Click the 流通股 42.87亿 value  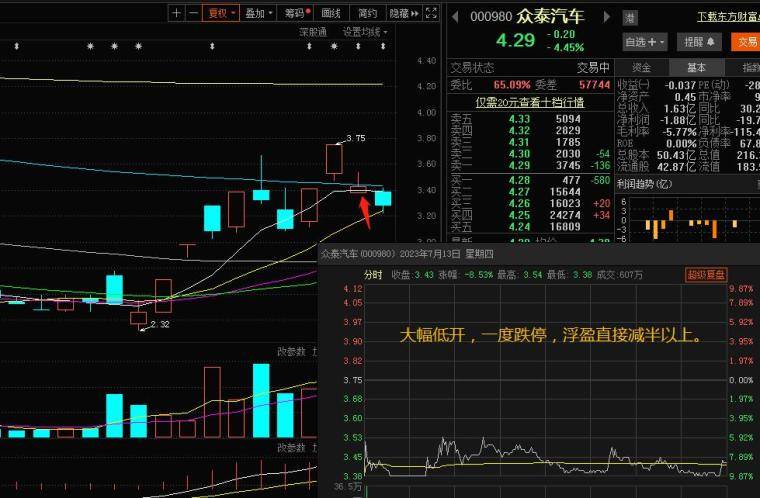click(676, 167)
